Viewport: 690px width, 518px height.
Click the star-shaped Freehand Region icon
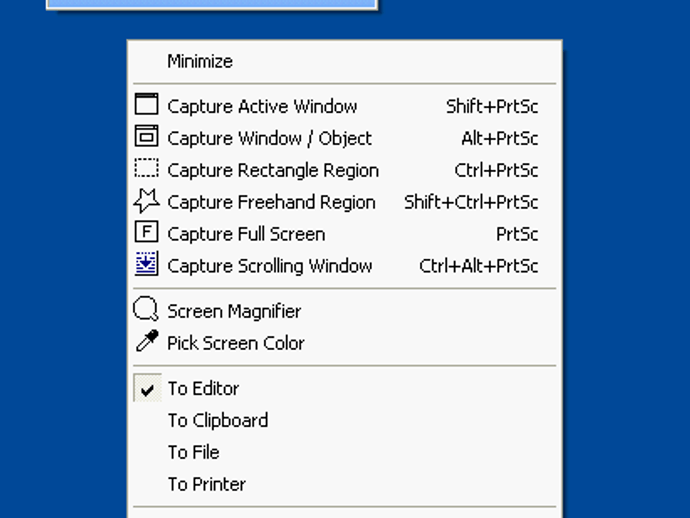pyautogui.click(x=146, y=201)
